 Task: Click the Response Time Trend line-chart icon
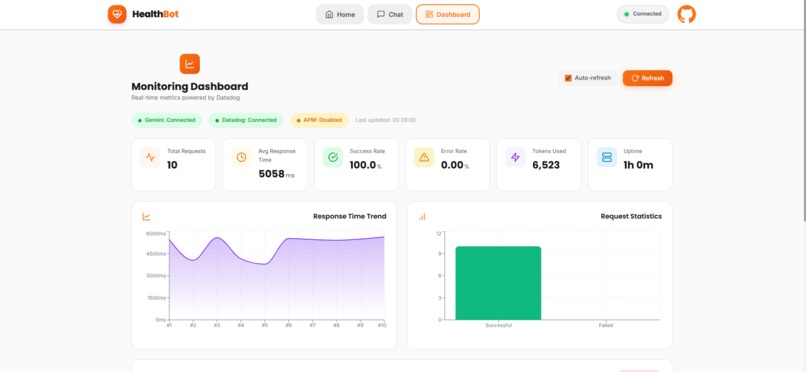coord(146,217)
